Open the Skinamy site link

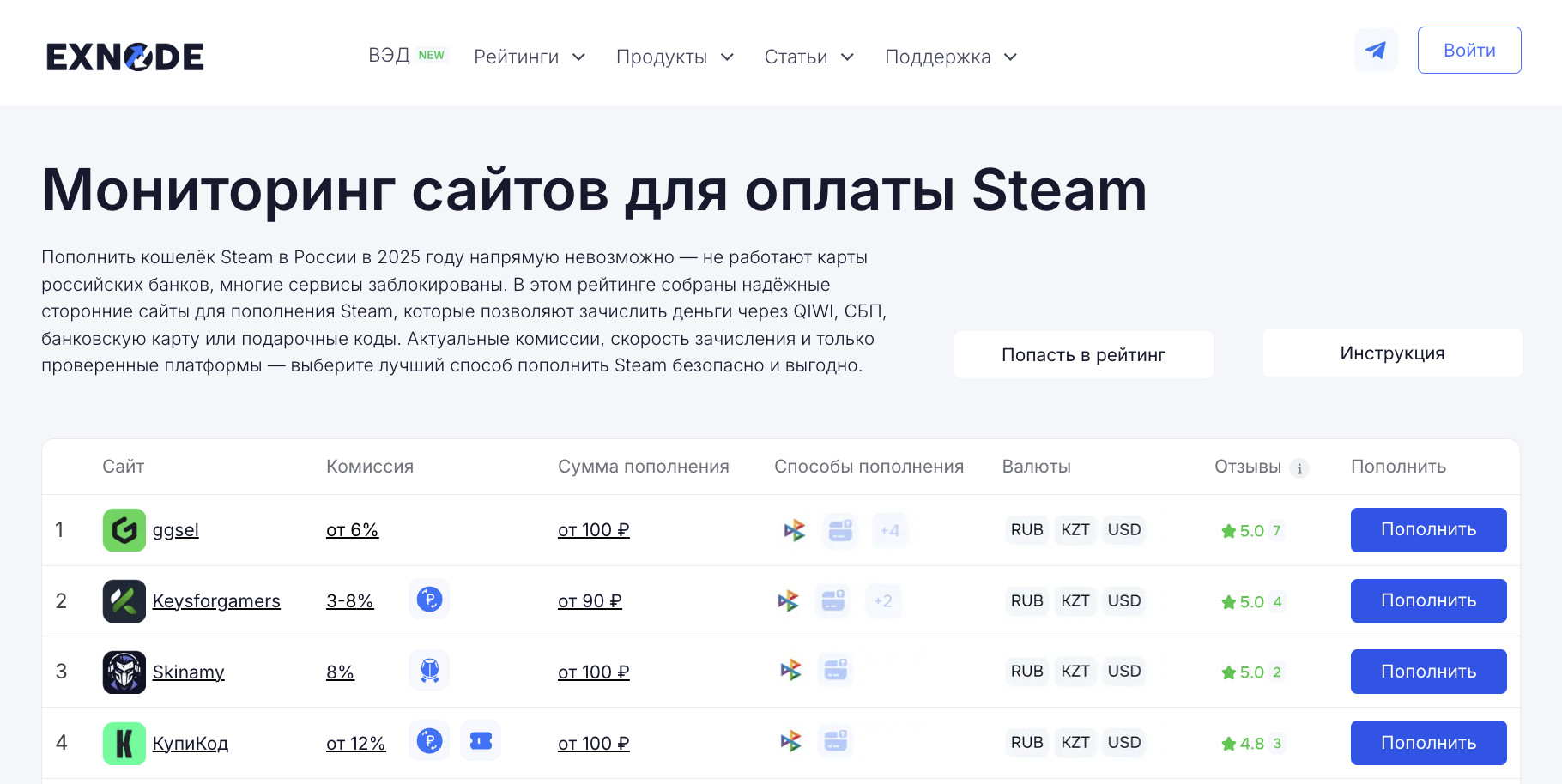coord(189,672)
